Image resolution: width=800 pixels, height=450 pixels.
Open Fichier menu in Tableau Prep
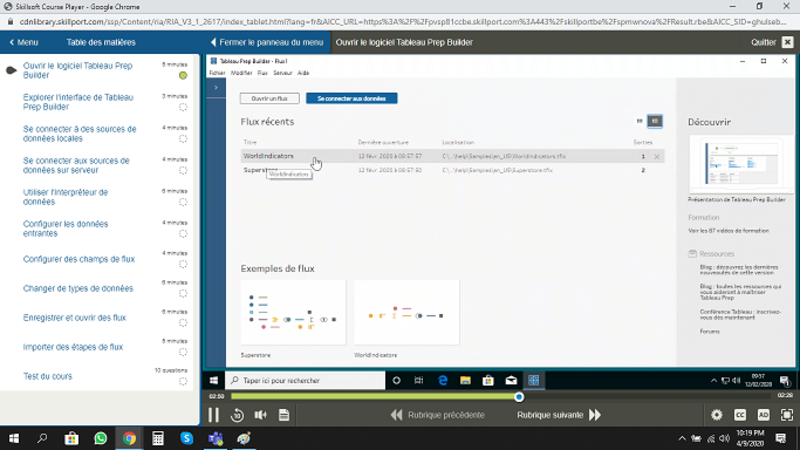click(x=217, y=73)
